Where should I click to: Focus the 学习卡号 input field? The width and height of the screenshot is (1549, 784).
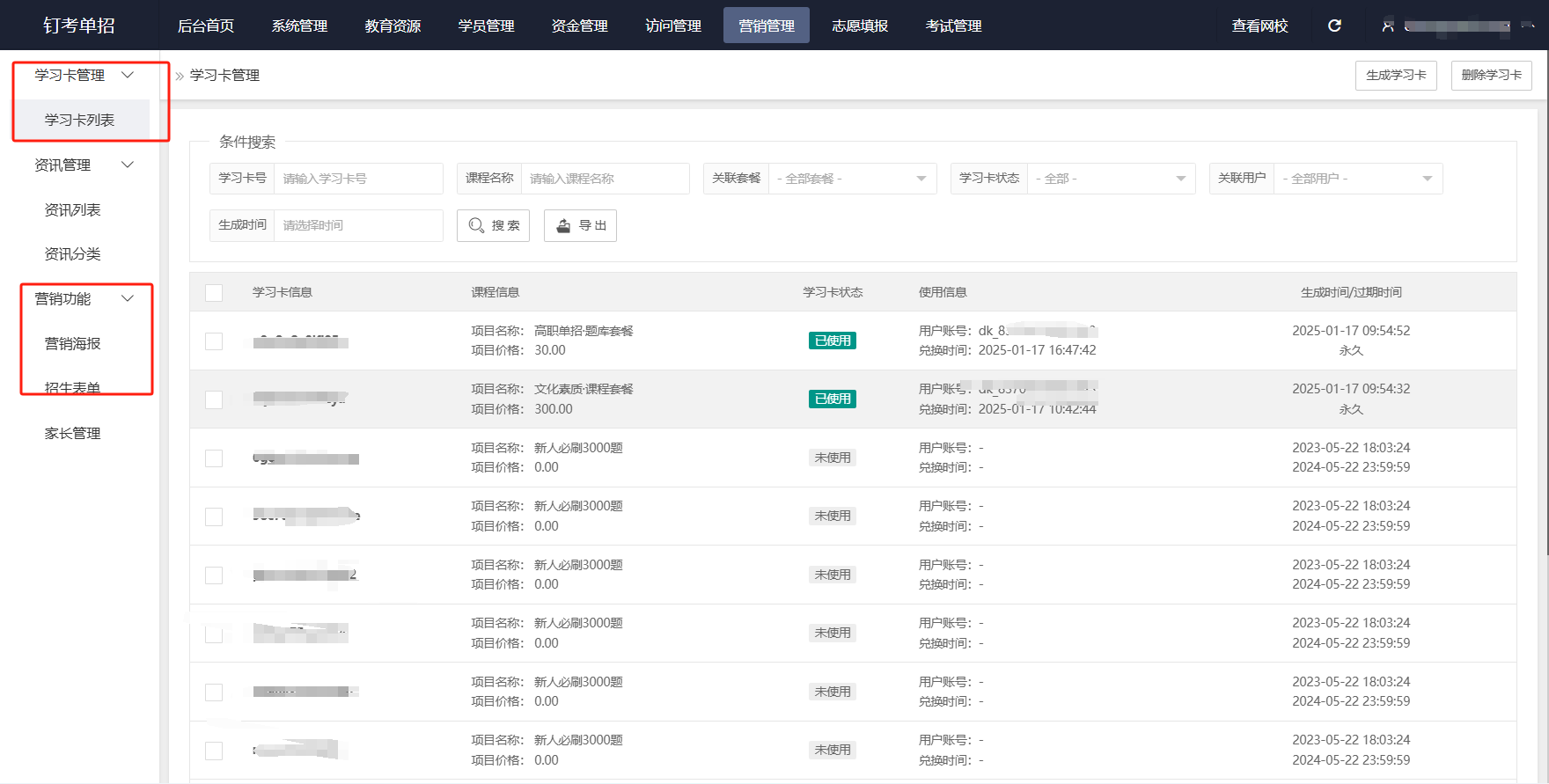357,179
